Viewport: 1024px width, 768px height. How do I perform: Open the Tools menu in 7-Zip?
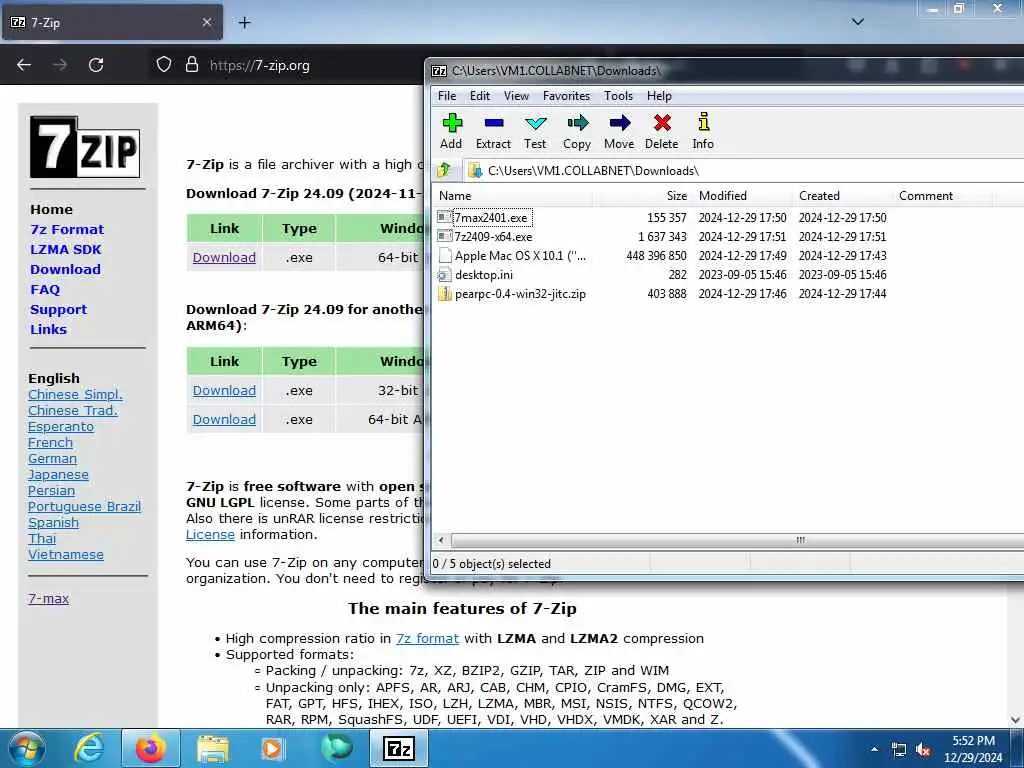pyautogui.click(x=618, y=96)
